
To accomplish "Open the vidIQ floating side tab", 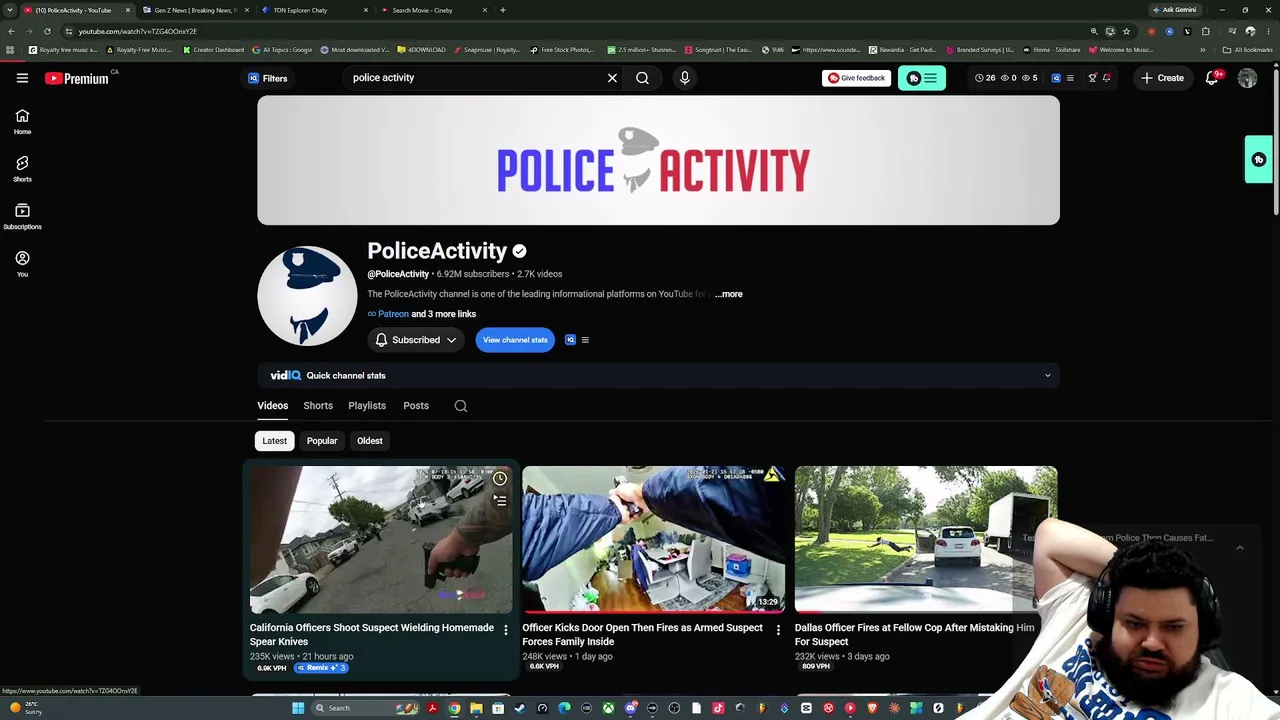I will 1259,160.
